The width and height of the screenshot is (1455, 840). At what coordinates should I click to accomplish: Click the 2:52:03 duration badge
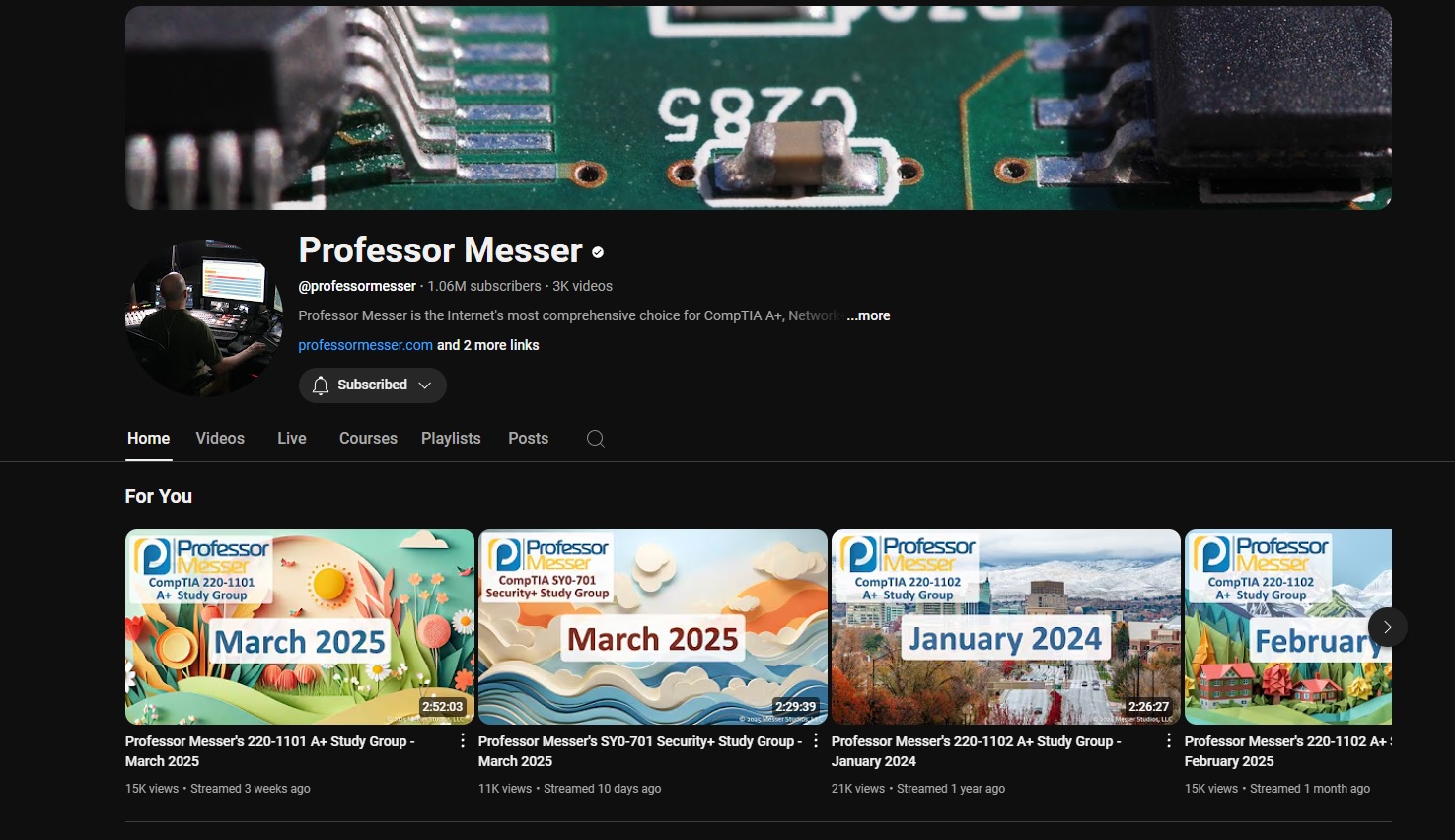tap(443, 707)
